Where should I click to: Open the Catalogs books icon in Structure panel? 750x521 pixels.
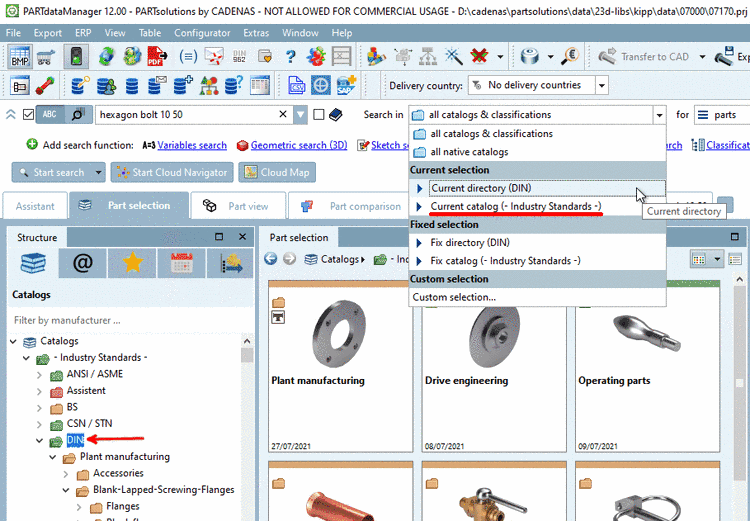pyautogui.click(x=33, y=263)
